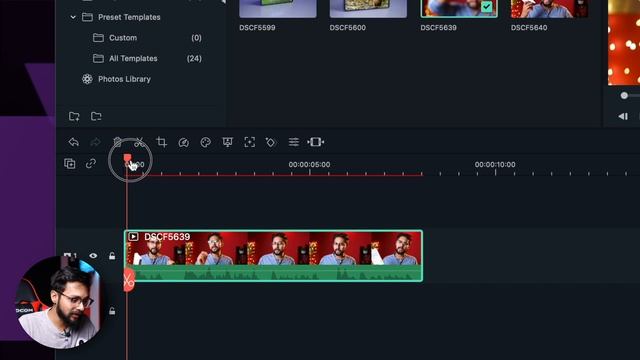Click the red playhead marker
This screenshot has height=360, width=640.
coord(127,158)
